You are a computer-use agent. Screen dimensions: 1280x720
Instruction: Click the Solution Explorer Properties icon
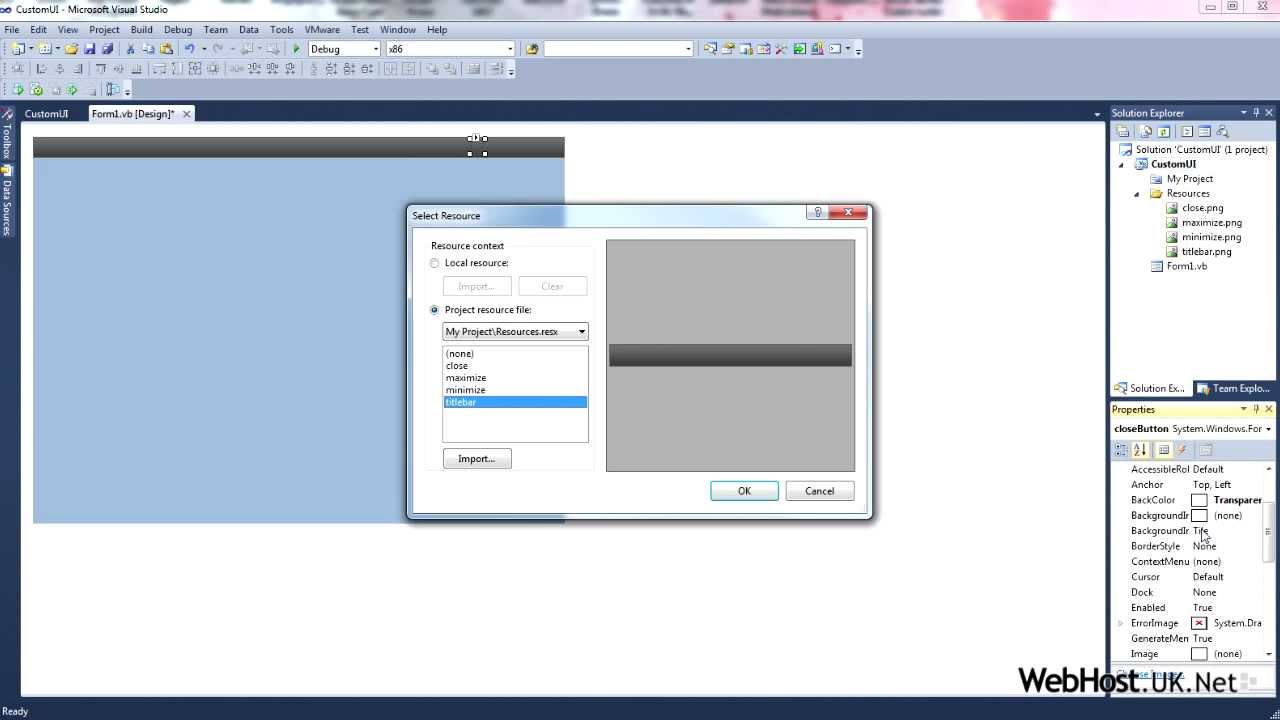click(x=1123, y=131)
